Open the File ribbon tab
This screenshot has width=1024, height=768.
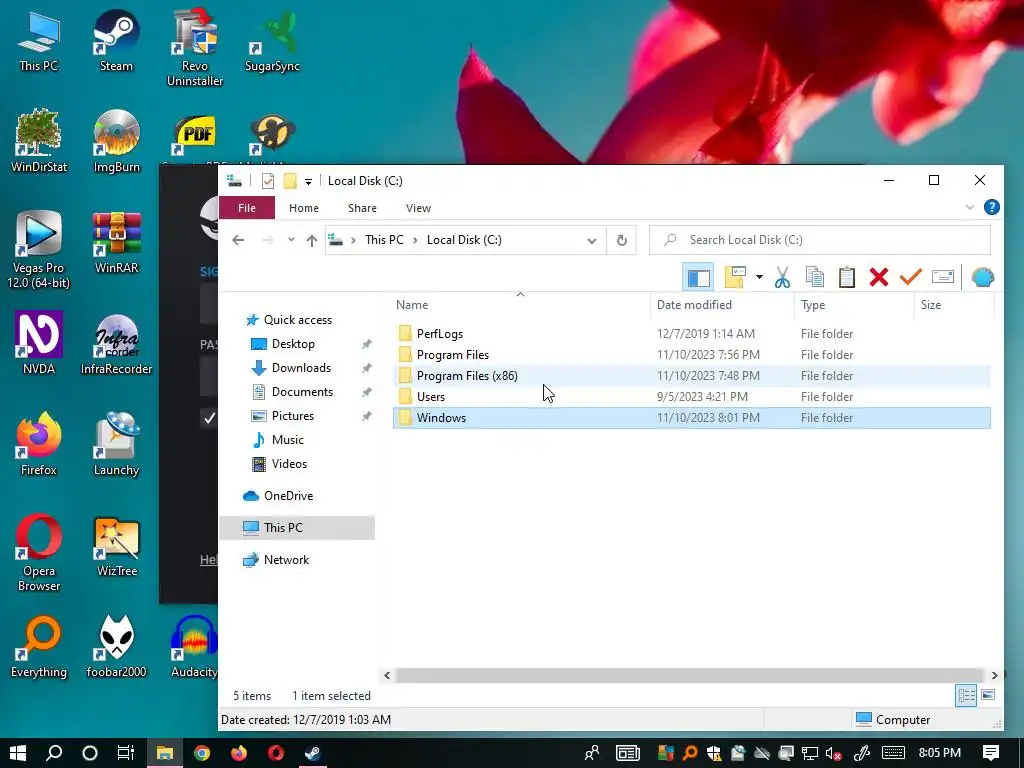coord(247,208)
